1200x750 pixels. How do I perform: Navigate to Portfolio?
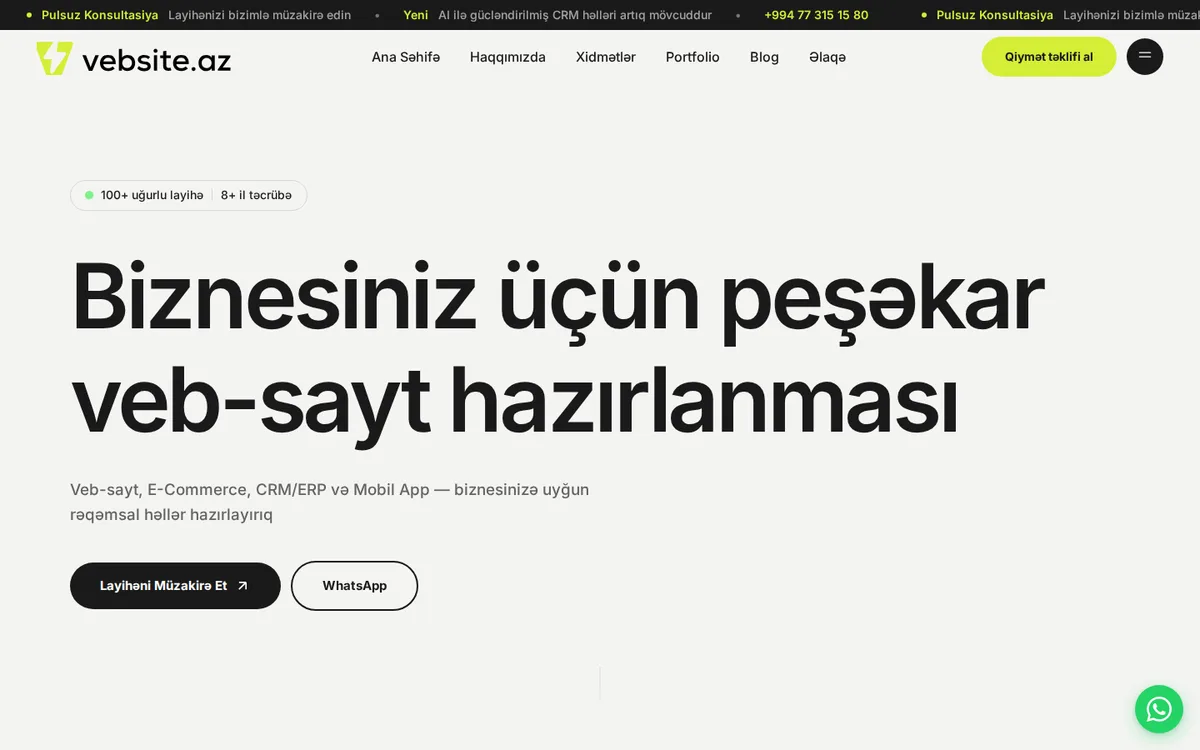click(693, 57)
